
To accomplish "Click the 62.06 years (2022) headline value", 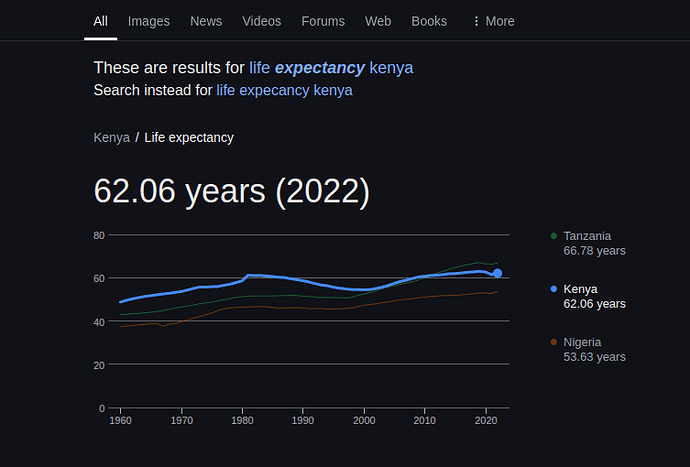I will click(x=231, y=191).
